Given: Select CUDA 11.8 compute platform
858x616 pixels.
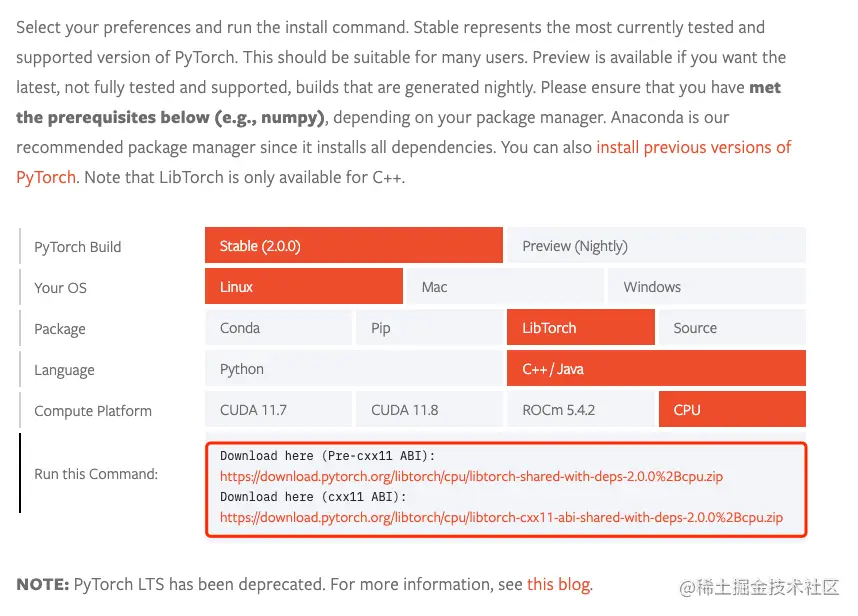Looking at the screenshot, I should coord(429,410).
